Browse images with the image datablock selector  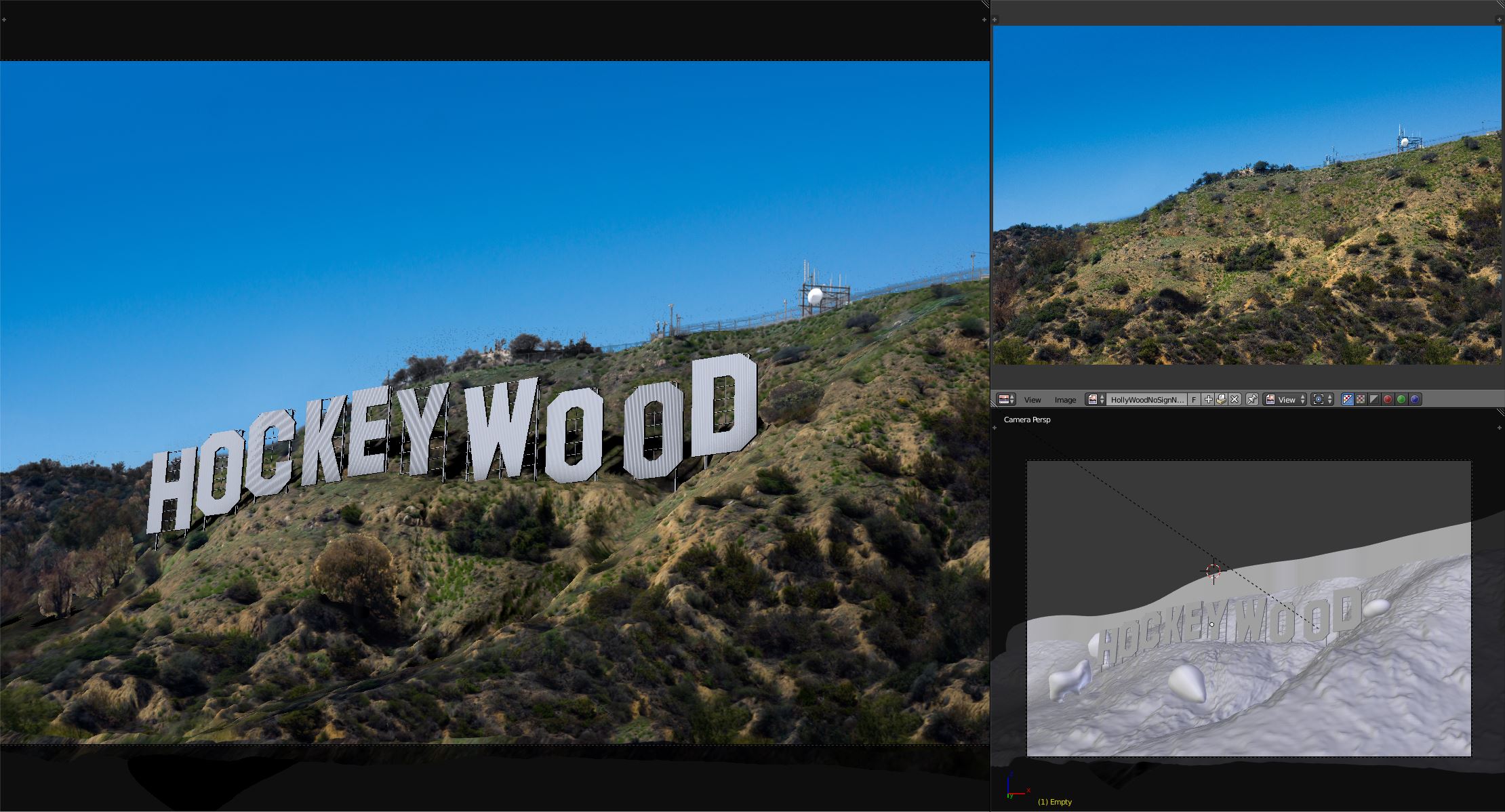pyautogui.click(x=1096, y=400)
